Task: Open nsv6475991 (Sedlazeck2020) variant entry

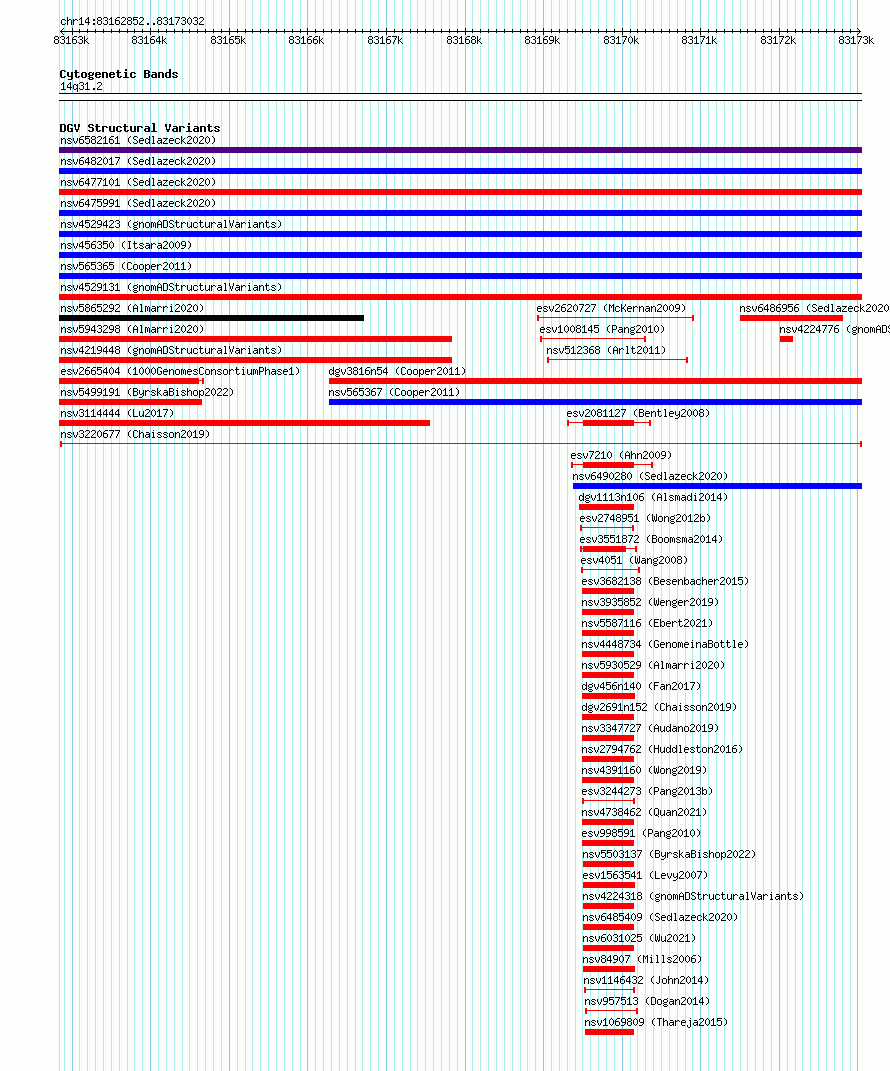Action: [138, 204]
